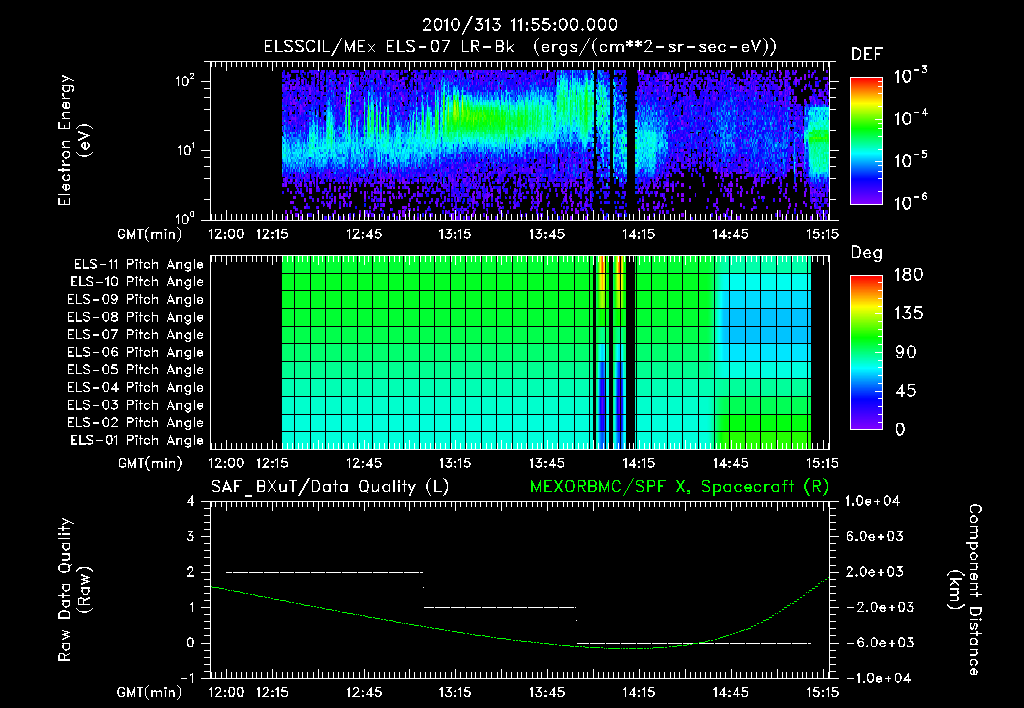Viewport: 1024px width, 708px height.
Task: Click the GMT(min) label under the spectrogram
Action: (150, 234)
